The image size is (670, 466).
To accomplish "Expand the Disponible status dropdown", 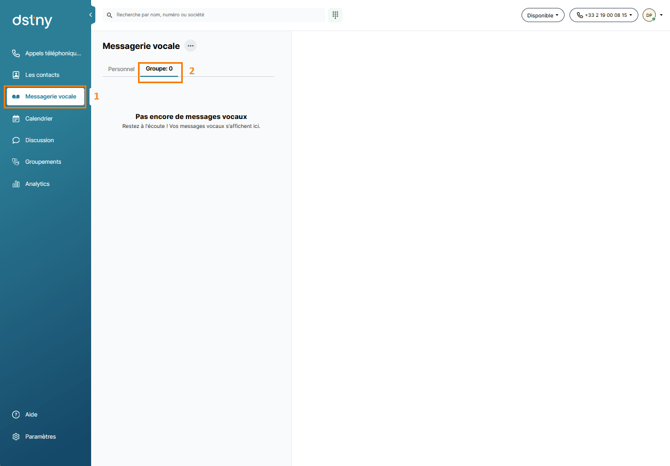I will tap(543, 15).
